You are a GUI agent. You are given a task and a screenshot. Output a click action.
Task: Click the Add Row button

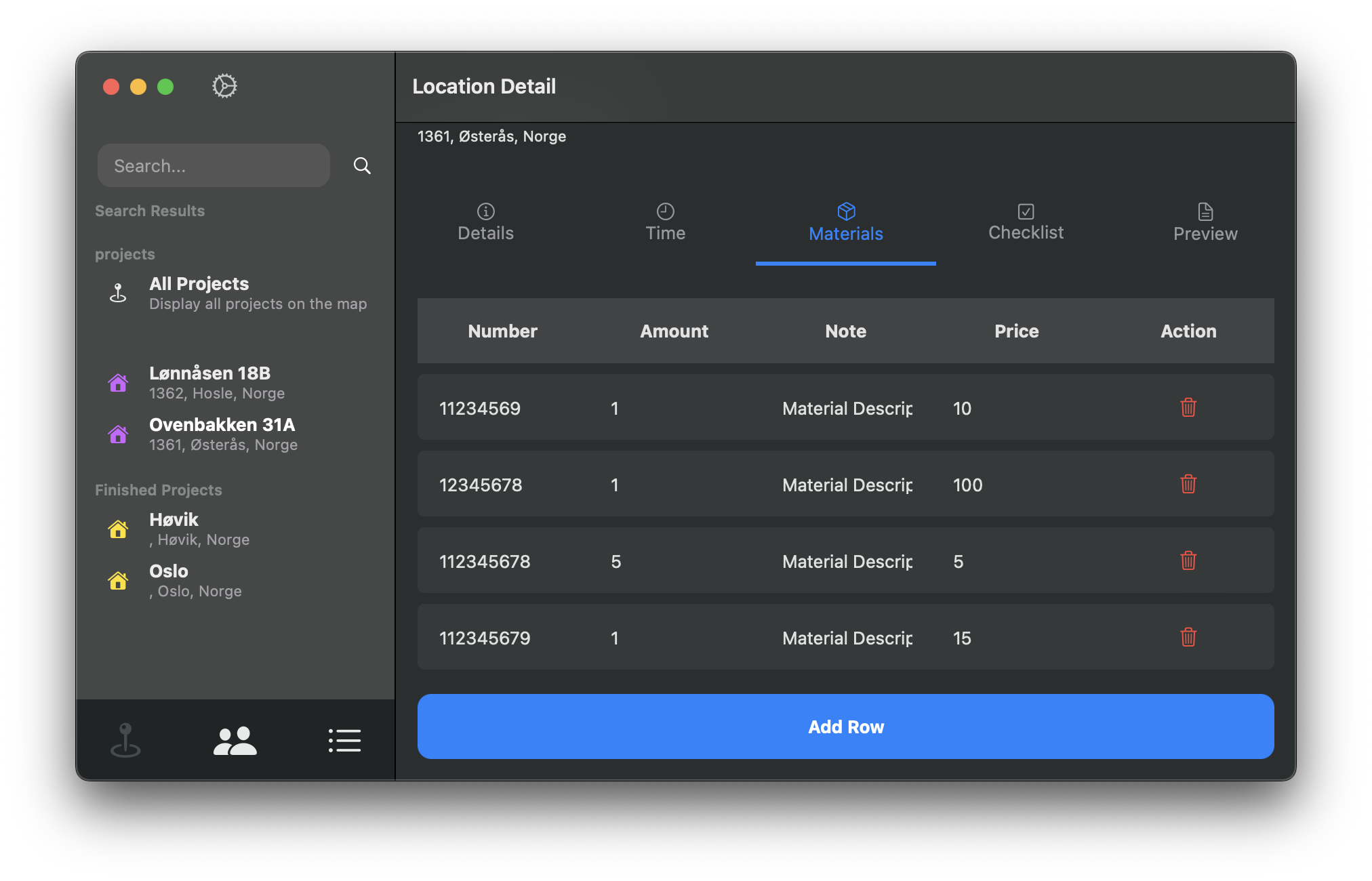click(846, 726)
